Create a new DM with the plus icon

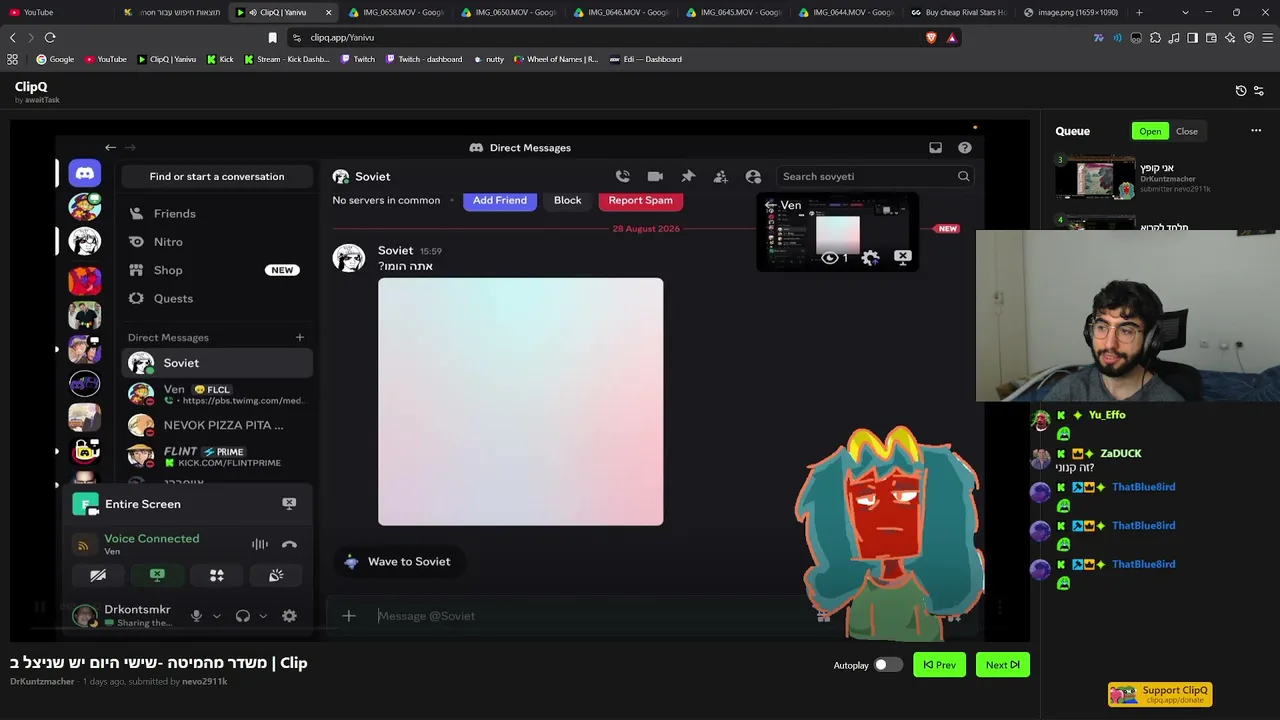pyautogui.click(x=299, y=337)
